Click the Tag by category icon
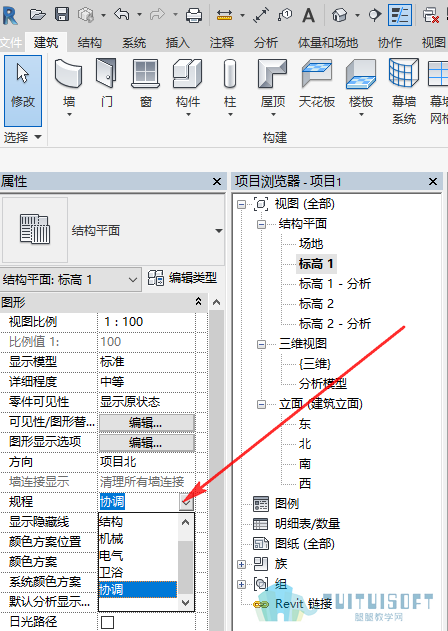The image size is (448, 631). [x=285, y=15]
